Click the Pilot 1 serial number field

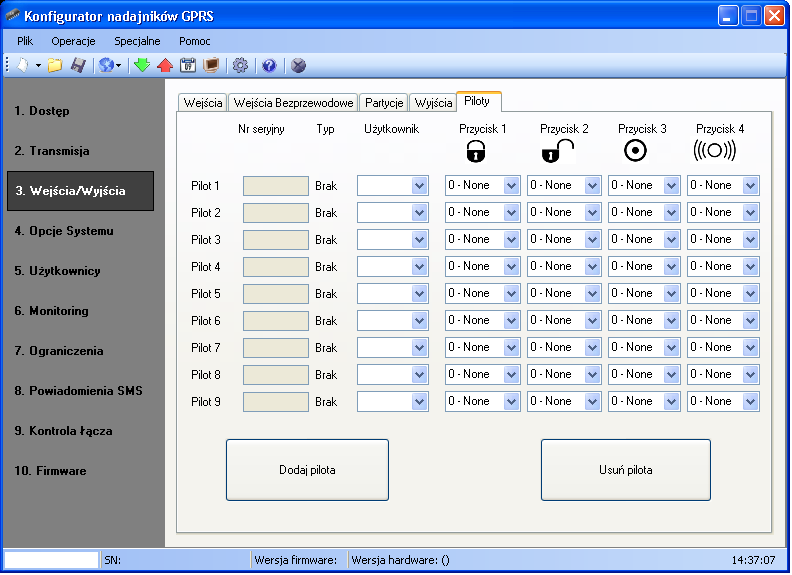(x=276, y=186)
